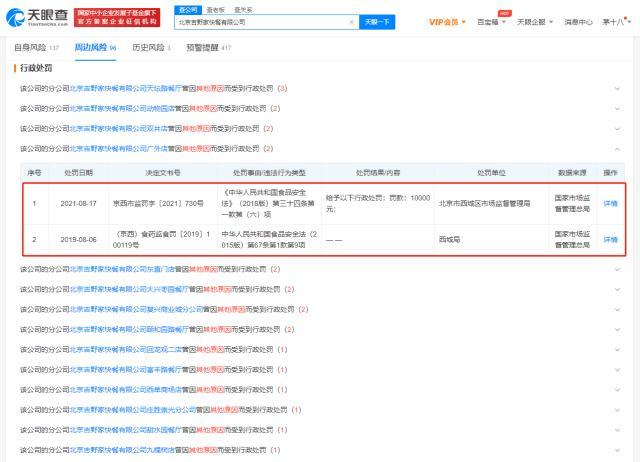Click the 处罚日期 column header
The image size is (640, 462).
pyautogui.click(x=78, y=173)
